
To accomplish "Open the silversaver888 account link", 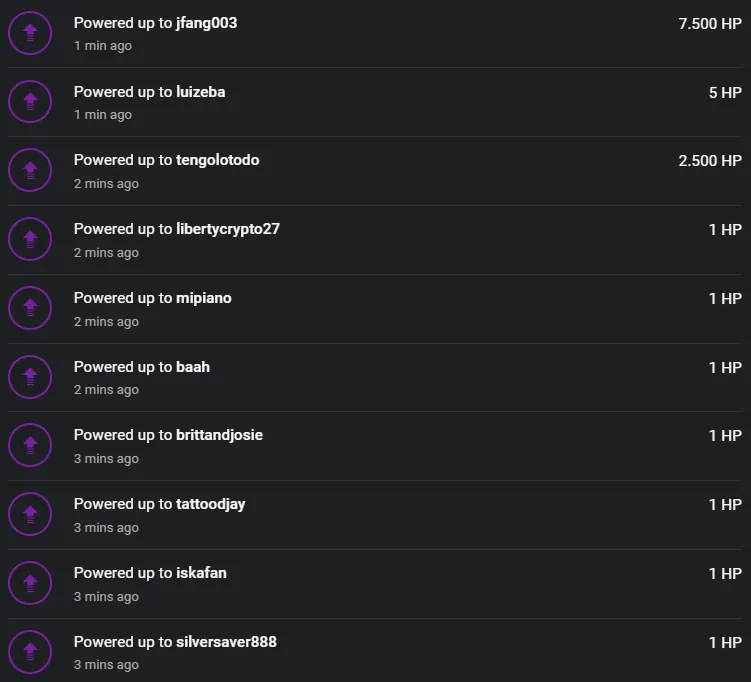I will click(226, 642).
